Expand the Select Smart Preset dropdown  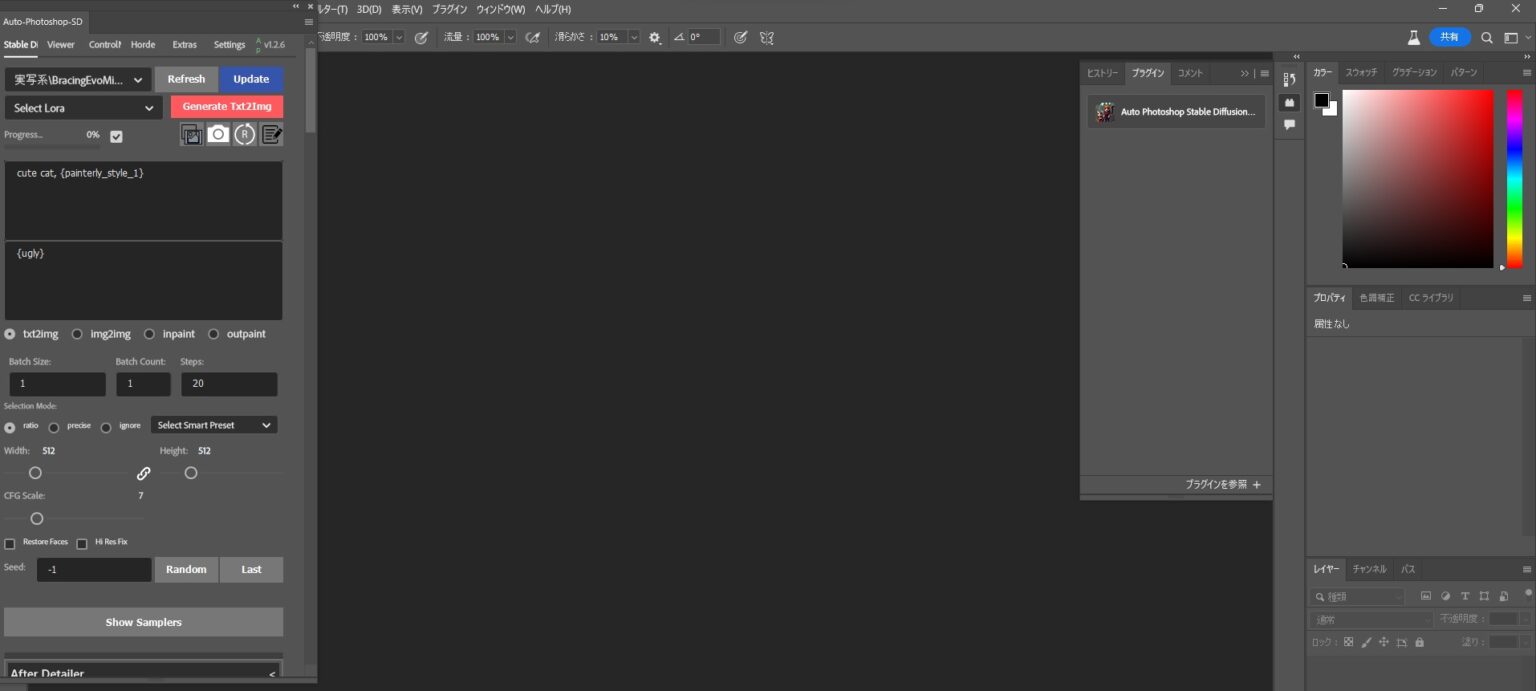pos(214,425)
